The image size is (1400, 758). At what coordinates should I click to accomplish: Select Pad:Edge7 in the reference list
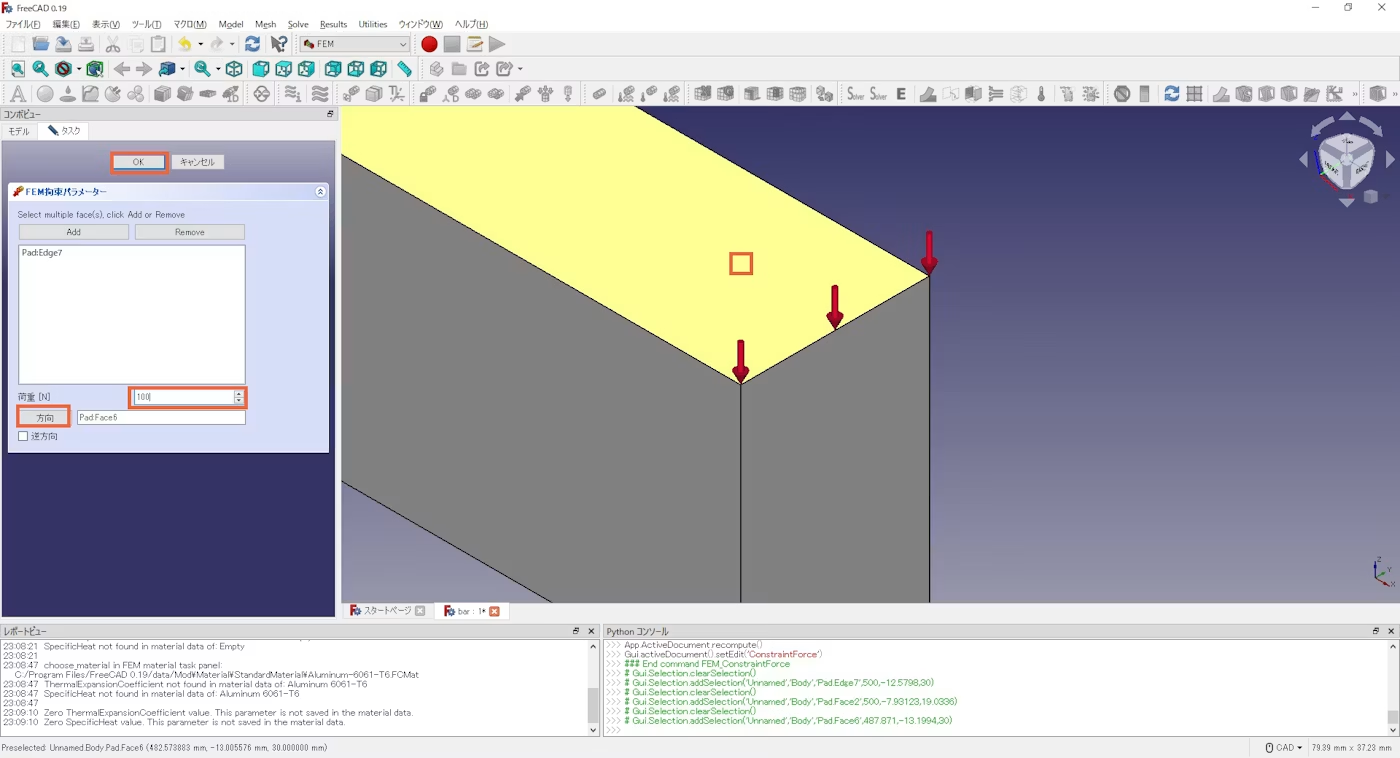pos(42,253)
